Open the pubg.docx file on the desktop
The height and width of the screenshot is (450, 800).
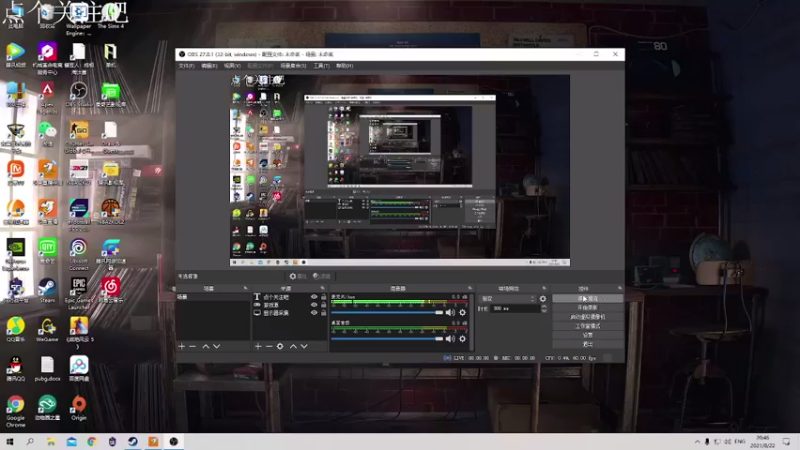[47, 369]
